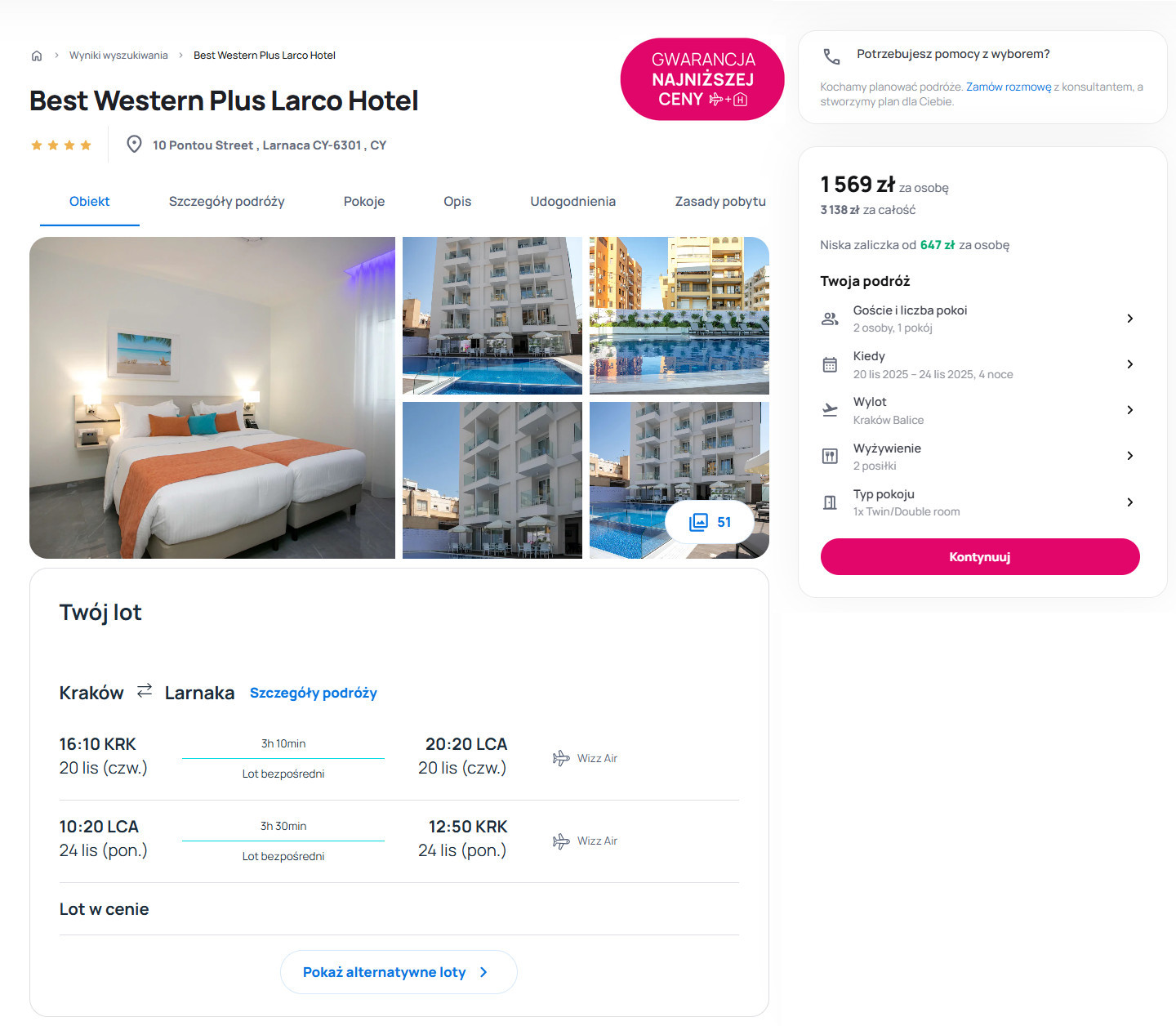Expand the Kiedy dates chevron

click(1130, 364)
